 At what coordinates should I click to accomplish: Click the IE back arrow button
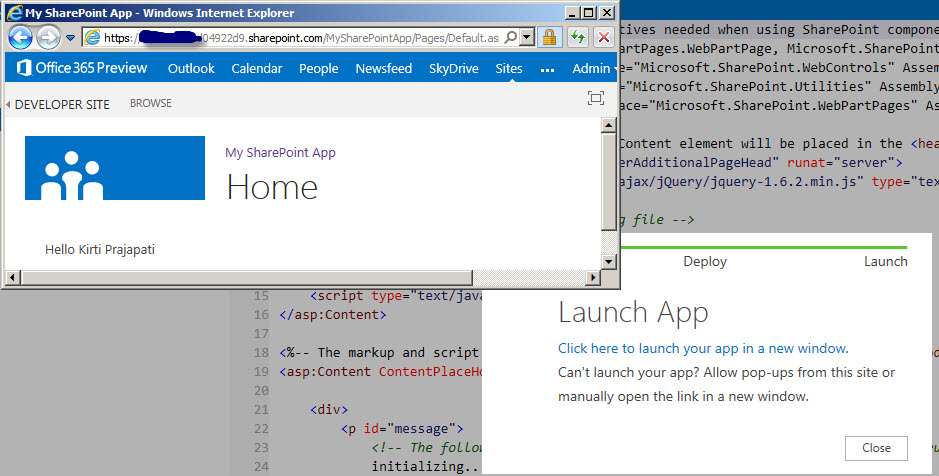[x=20, y=38]
